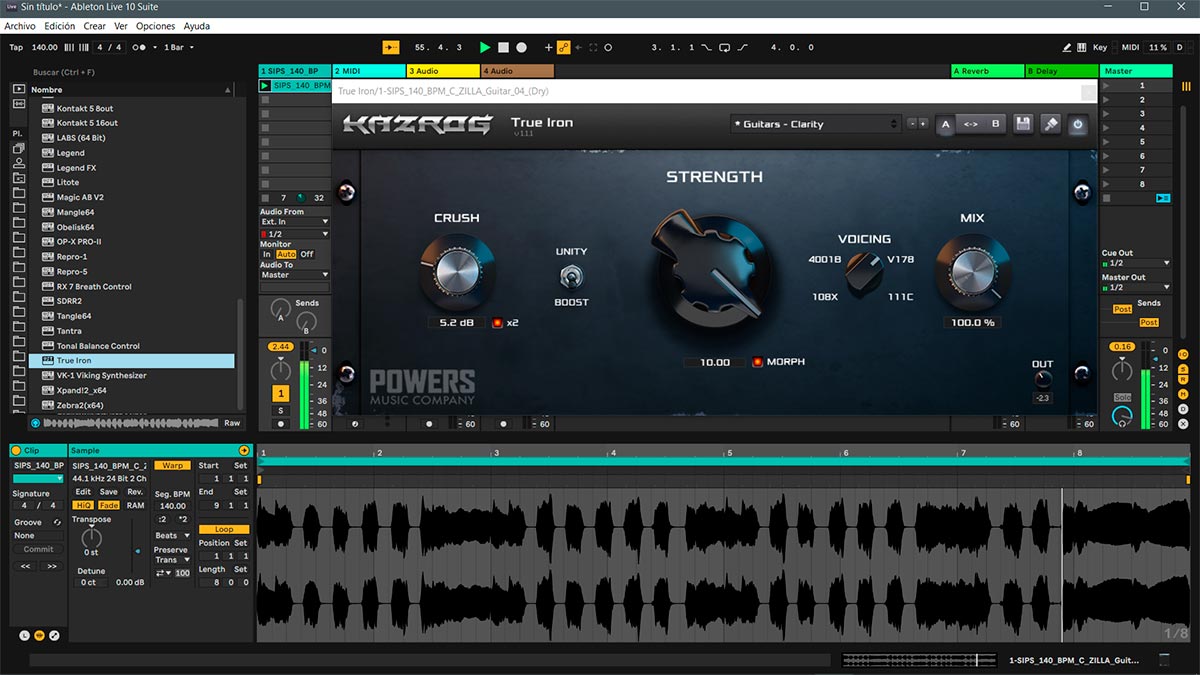The width and height of the screenshot is (1200, 675).
Task: Flip the UNITY/BOOST switch
Action: pyautogui.click(x=572, y=277)
